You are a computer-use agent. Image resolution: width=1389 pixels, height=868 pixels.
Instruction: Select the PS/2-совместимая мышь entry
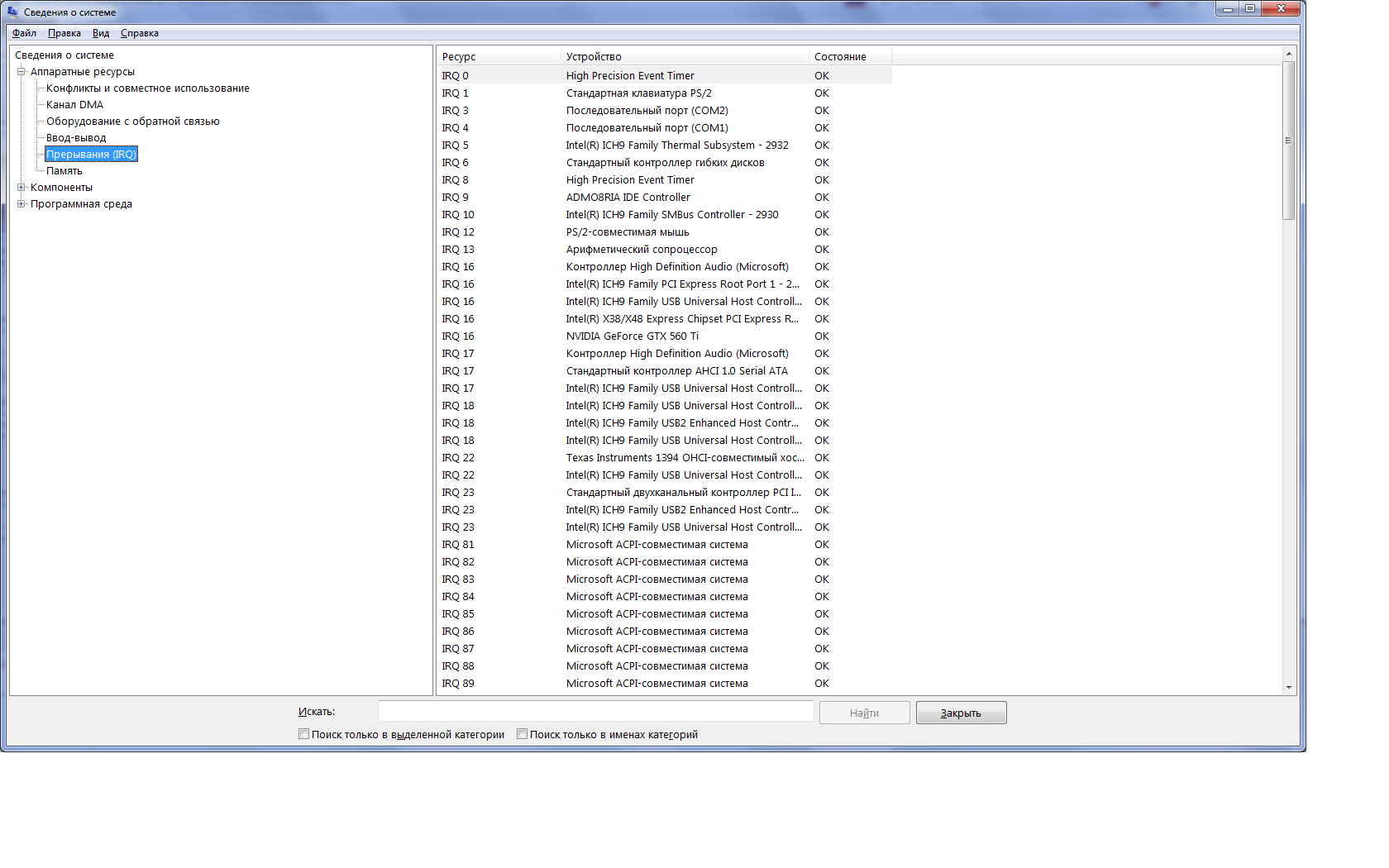tap(664, 231)
